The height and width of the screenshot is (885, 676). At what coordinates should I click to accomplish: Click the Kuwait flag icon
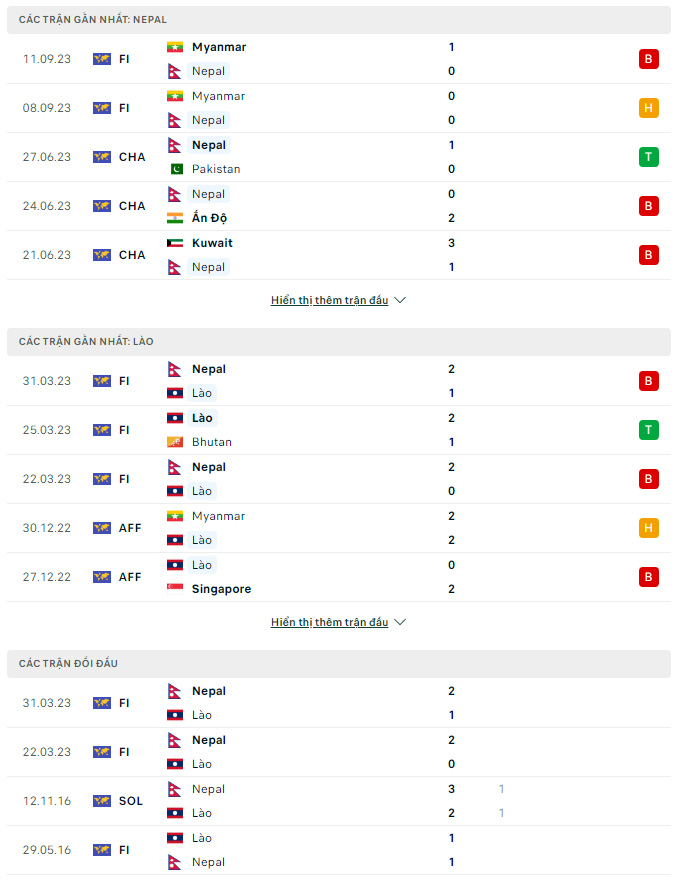pos(175,243)
